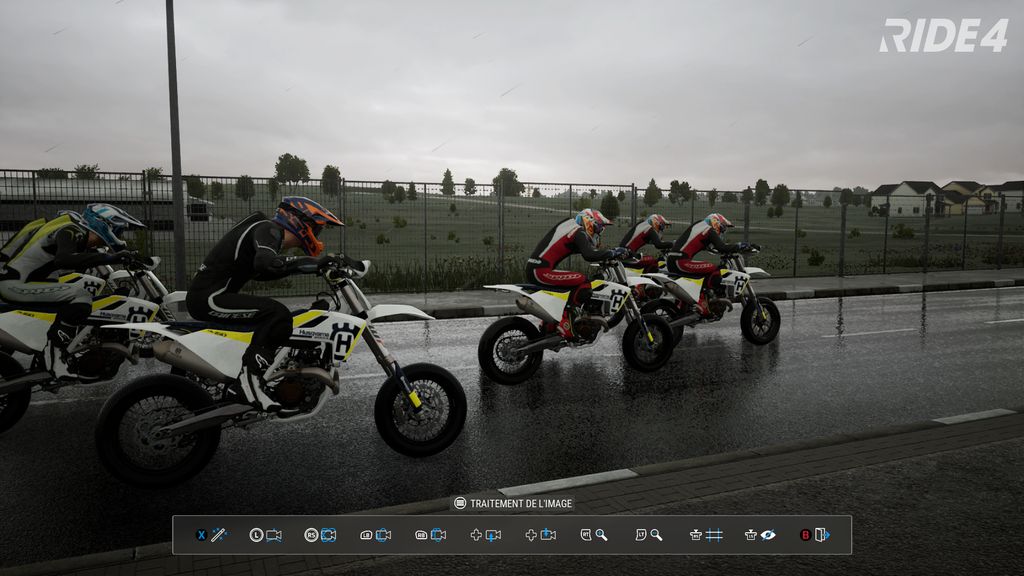Screen dimensions: 1024x576
Task: Click the camera roll icon beside LB
Action: click(383, 536)
